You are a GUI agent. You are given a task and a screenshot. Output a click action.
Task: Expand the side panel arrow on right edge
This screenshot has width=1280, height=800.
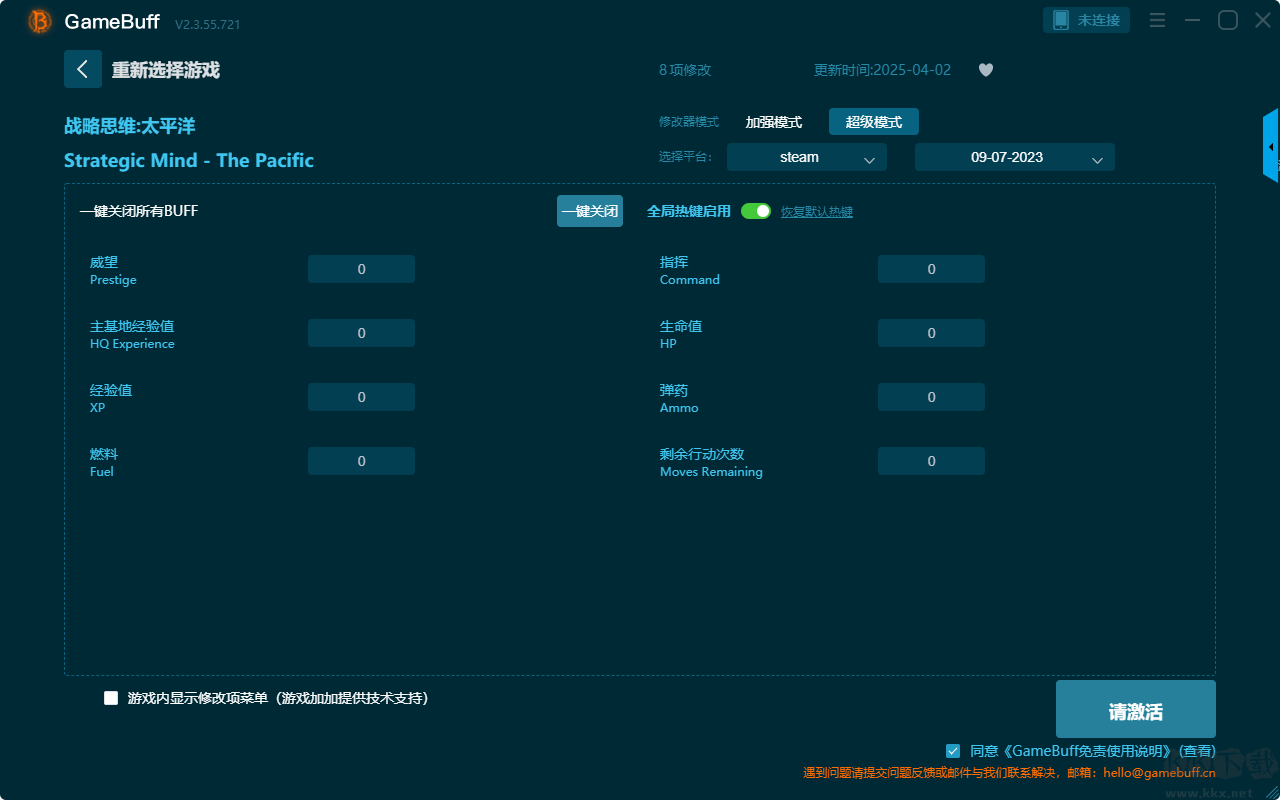[x=1271, y=146]
